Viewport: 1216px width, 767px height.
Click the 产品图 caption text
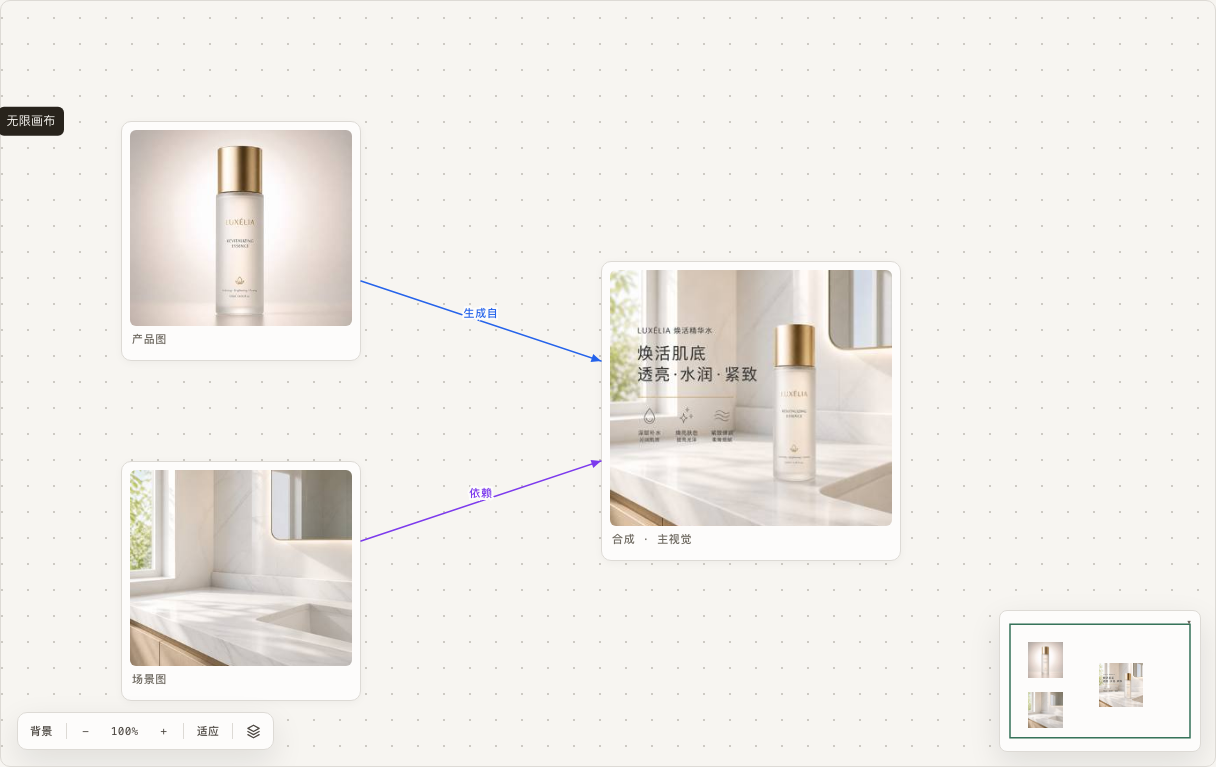pos(149,339)
